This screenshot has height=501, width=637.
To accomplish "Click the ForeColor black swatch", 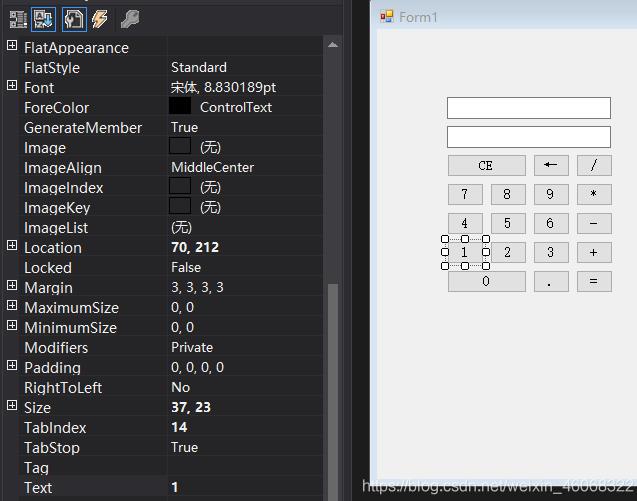I will (x=180, y=106).
